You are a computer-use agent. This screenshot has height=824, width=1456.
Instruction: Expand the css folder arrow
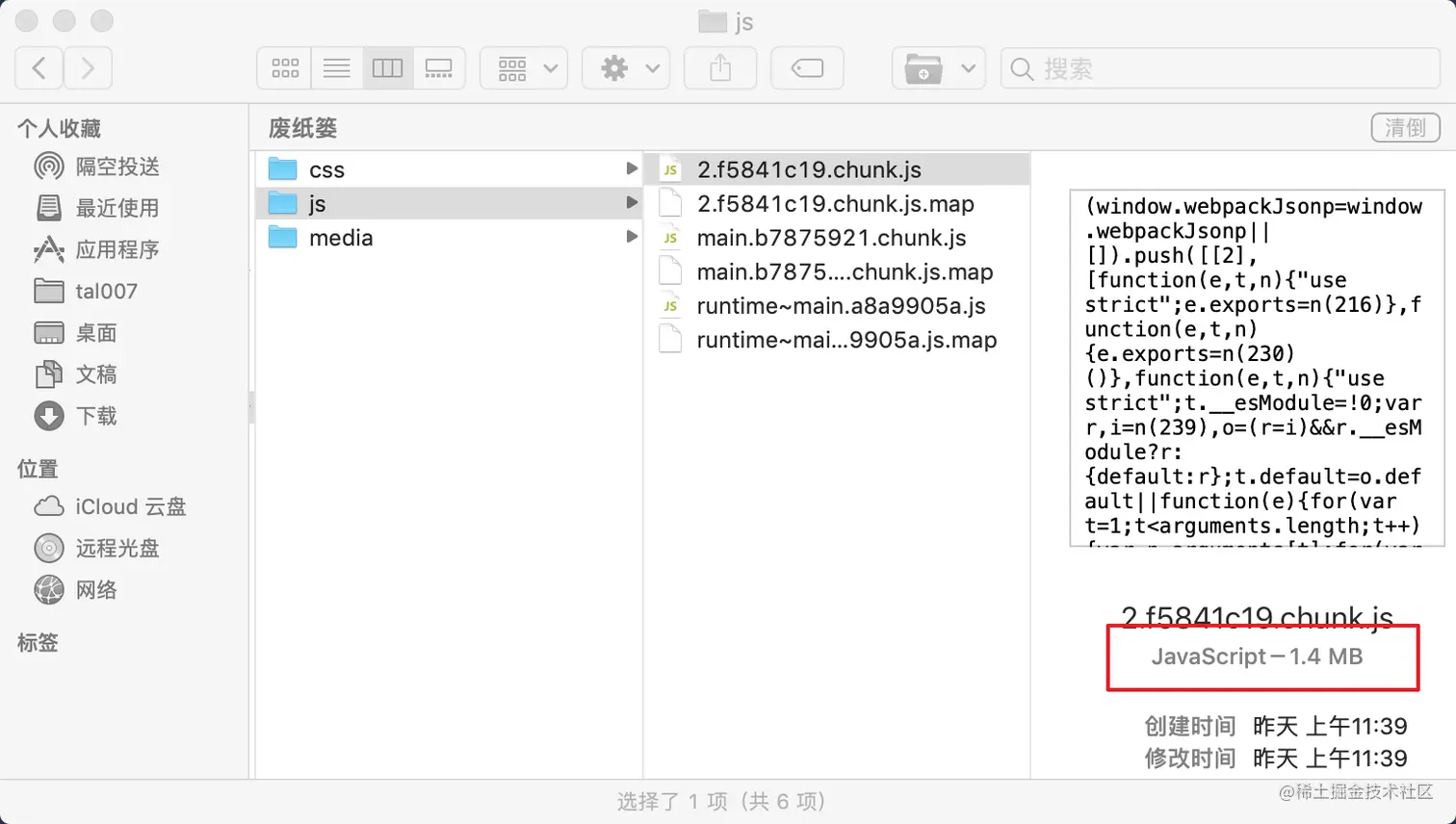[632, 168]
